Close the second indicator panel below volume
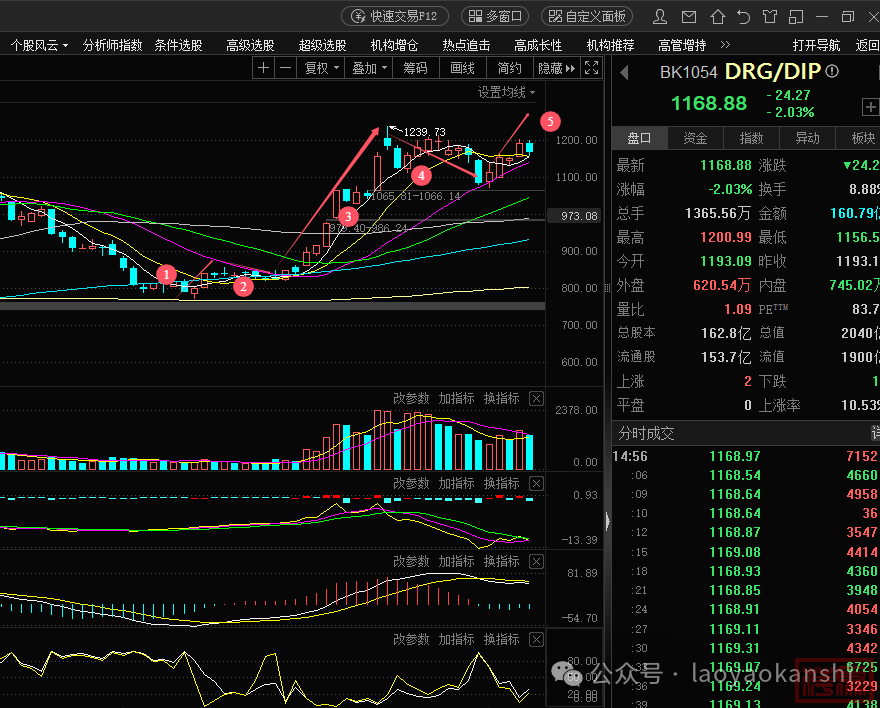Viewport: 880px width, 708px height. click(x=537, y=483)
